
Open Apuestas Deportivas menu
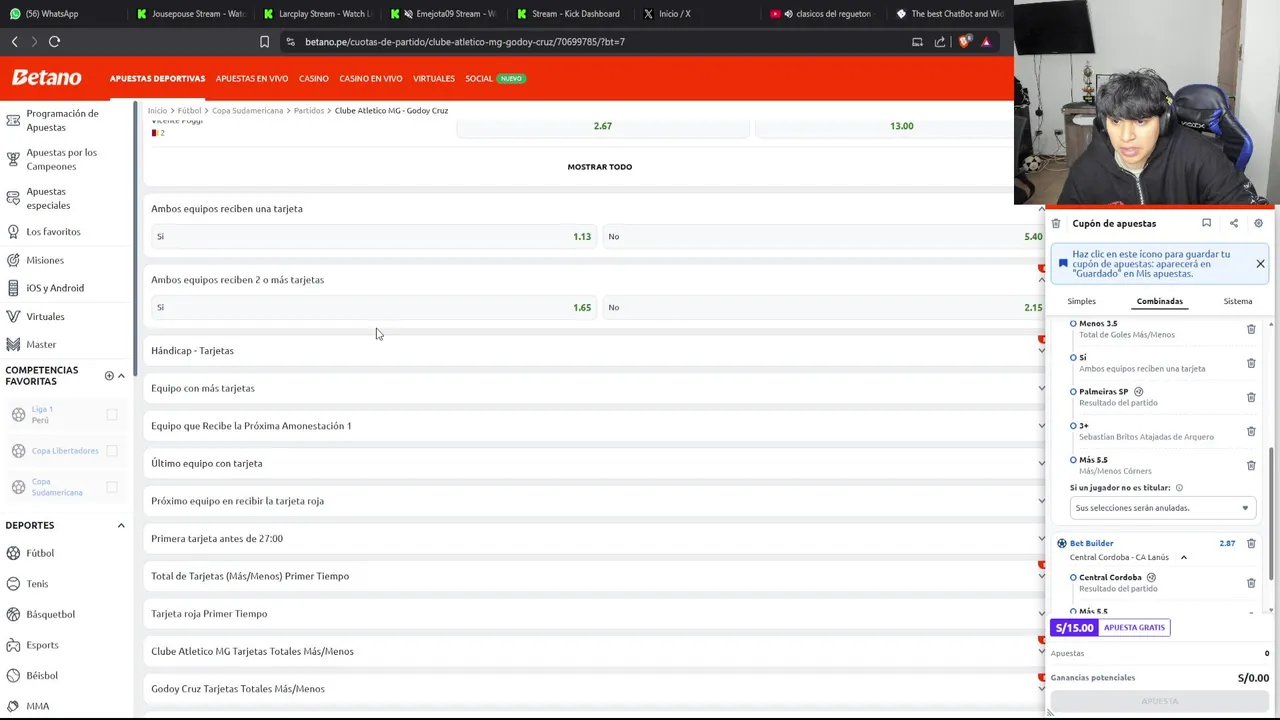pos(157,78)
